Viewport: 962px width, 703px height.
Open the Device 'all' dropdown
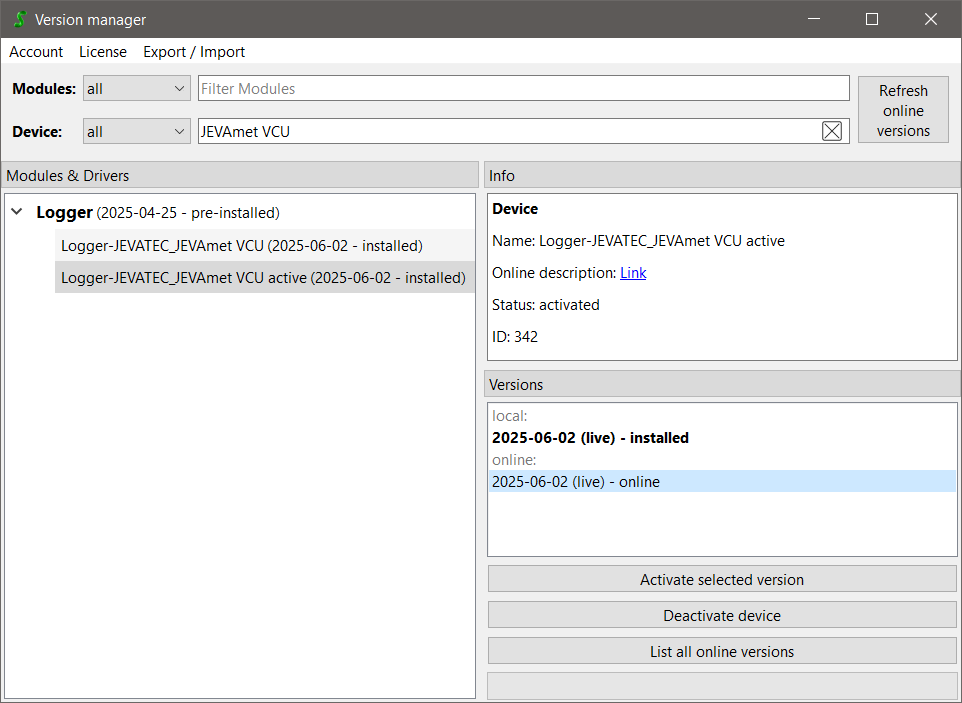136,131
